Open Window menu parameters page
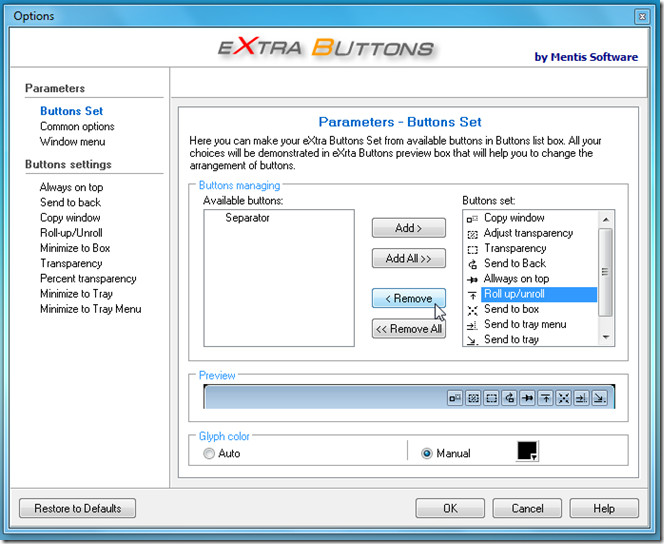 (x=72, y=142)
